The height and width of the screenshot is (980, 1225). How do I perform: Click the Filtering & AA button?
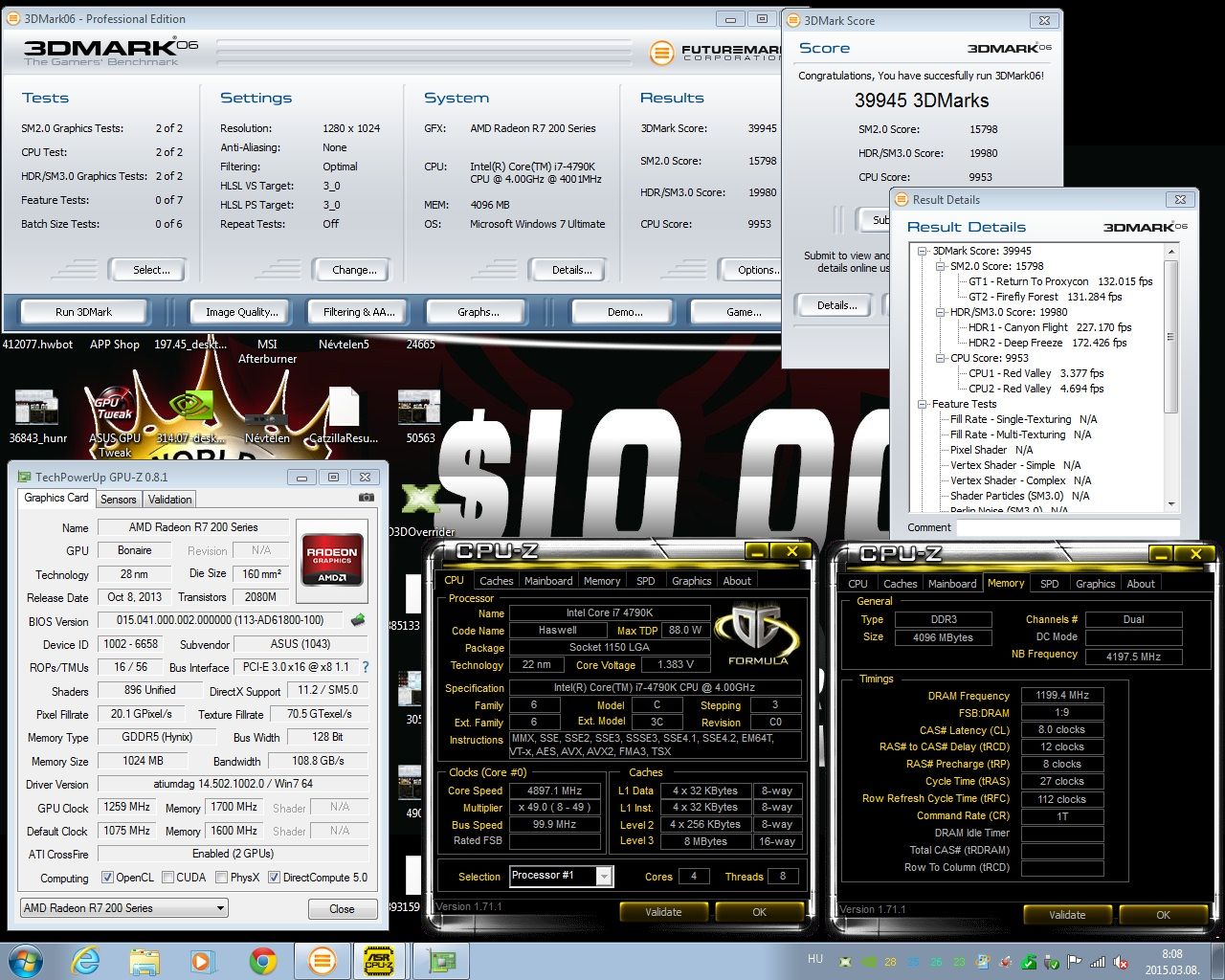coord(359,312)
